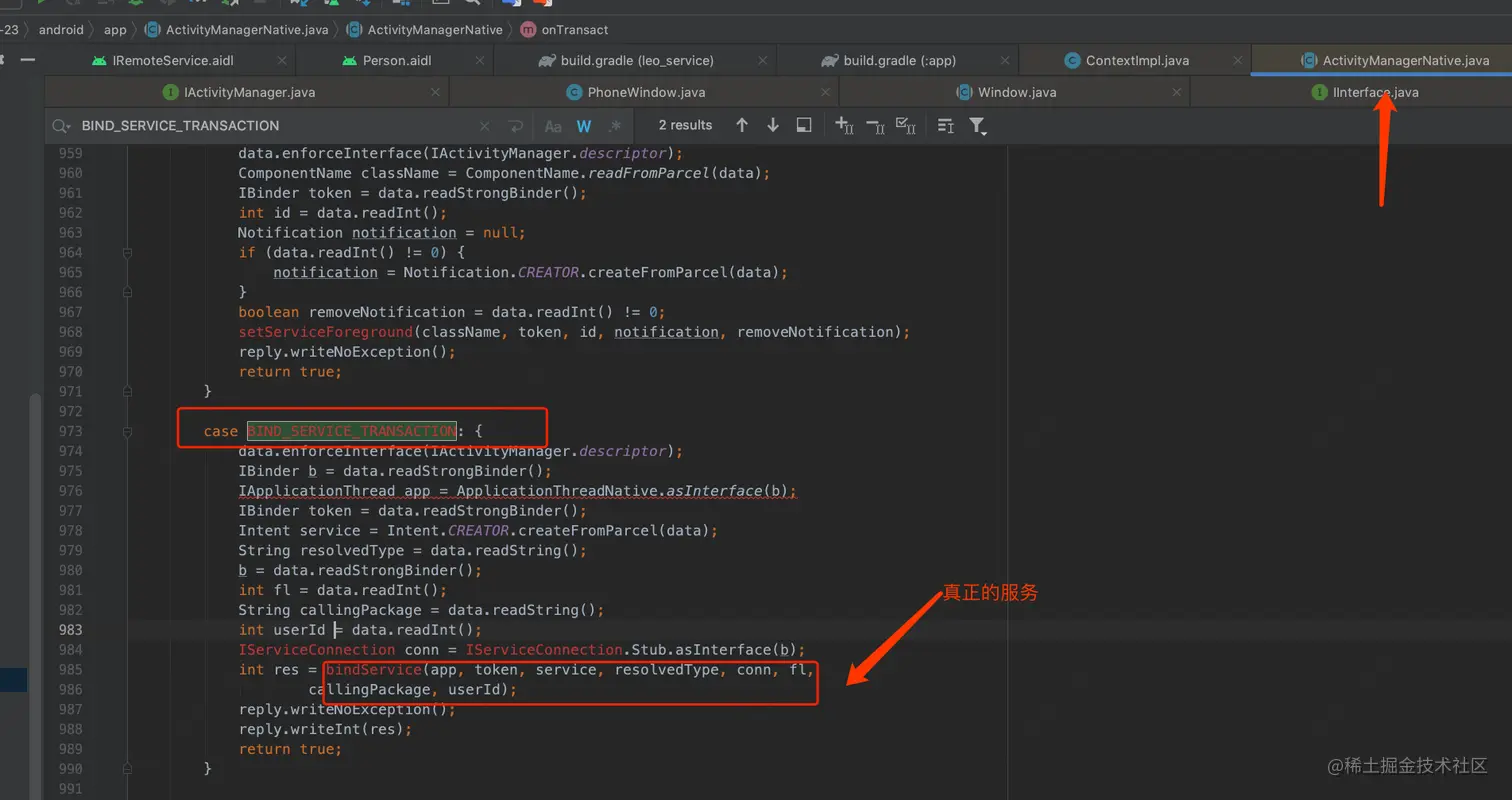Open results in Find tool window icon

tap(803, 125)
